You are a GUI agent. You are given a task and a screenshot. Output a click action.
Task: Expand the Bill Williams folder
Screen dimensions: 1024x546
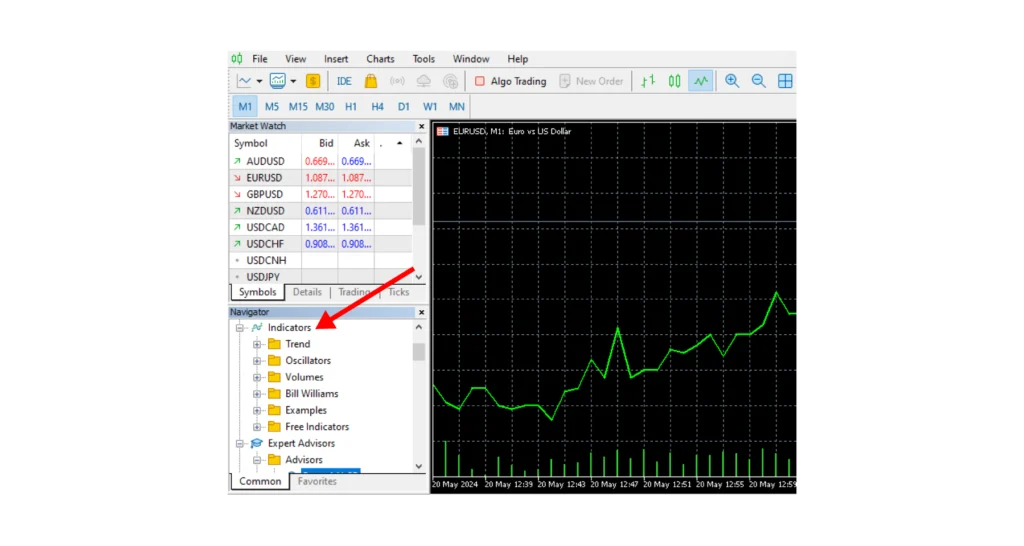point(257,394)
